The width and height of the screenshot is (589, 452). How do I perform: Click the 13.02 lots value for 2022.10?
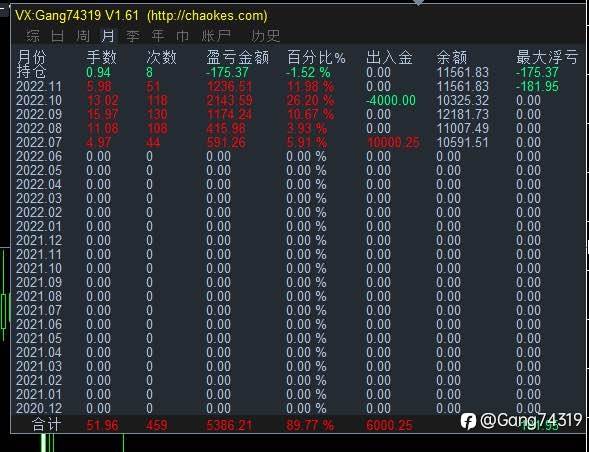click(103, 100)
